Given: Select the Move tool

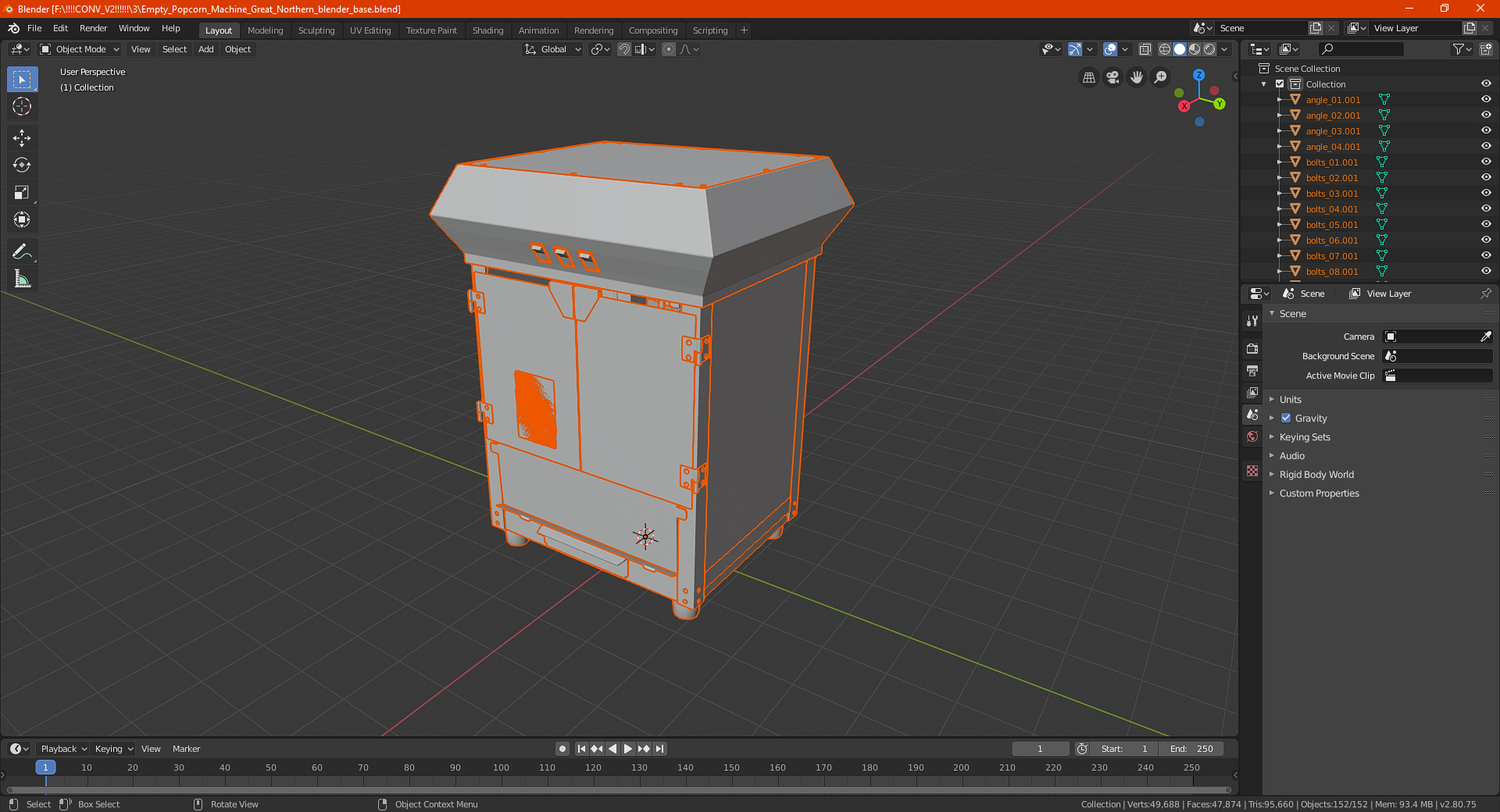Looking at the screenshot, I should coord(22,138).
